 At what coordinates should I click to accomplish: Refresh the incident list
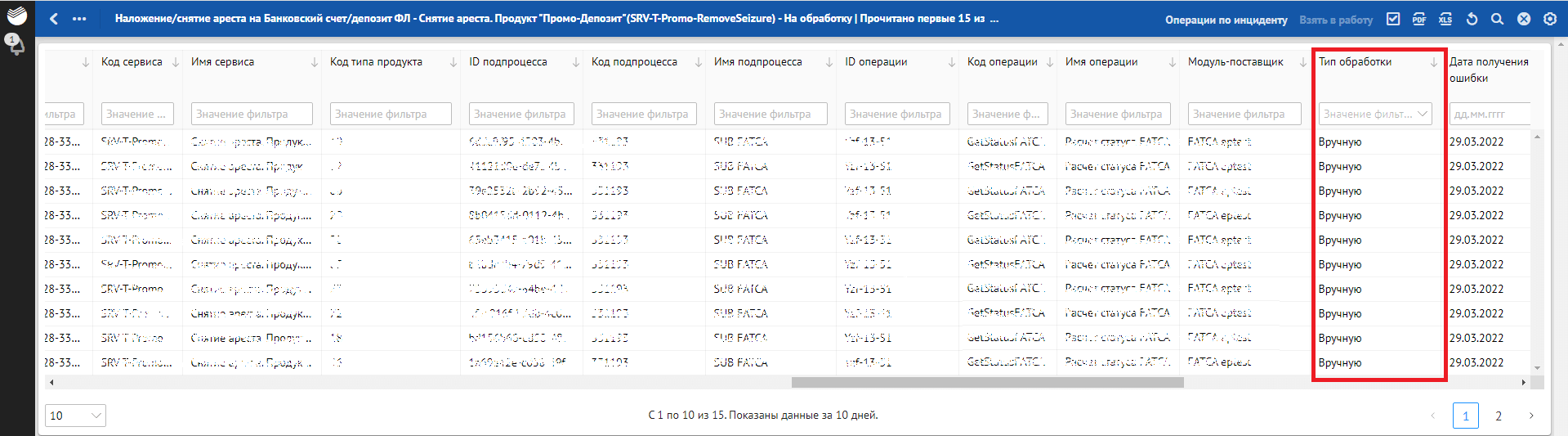(x=1472, y=19)
